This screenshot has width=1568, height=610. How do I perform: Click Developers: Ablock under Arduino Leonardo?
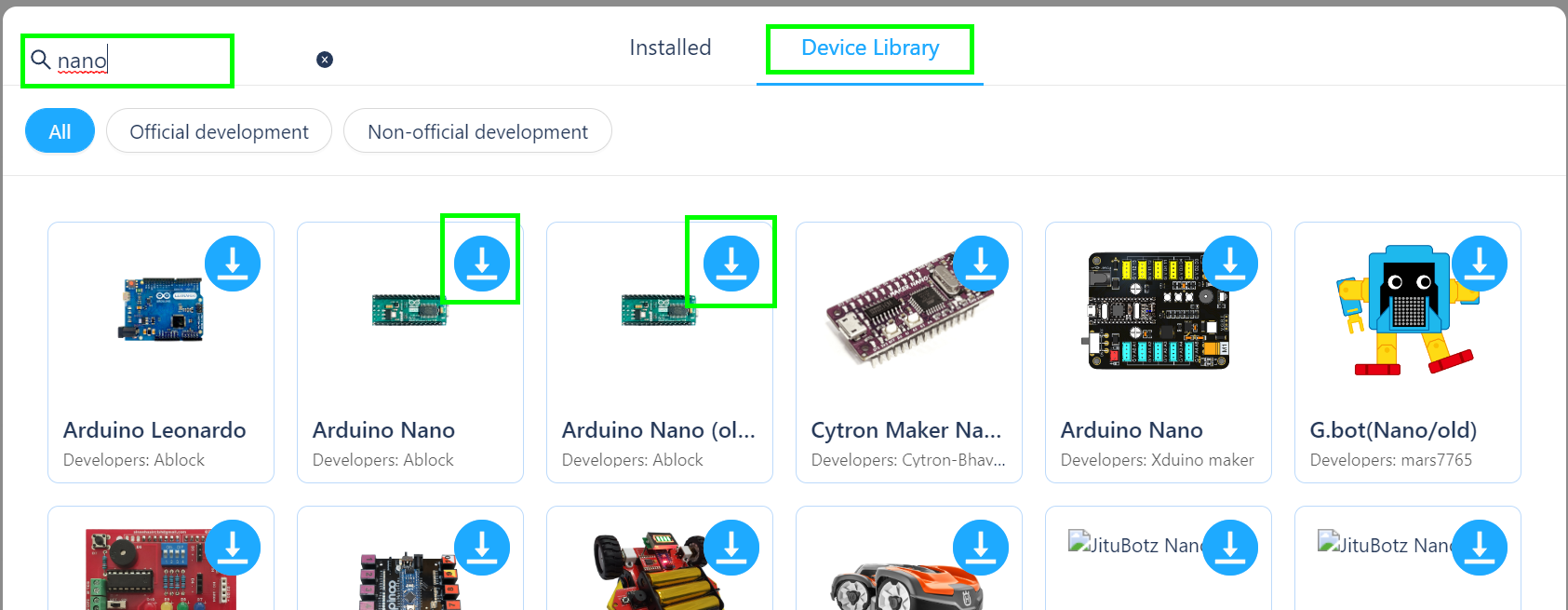134,460
